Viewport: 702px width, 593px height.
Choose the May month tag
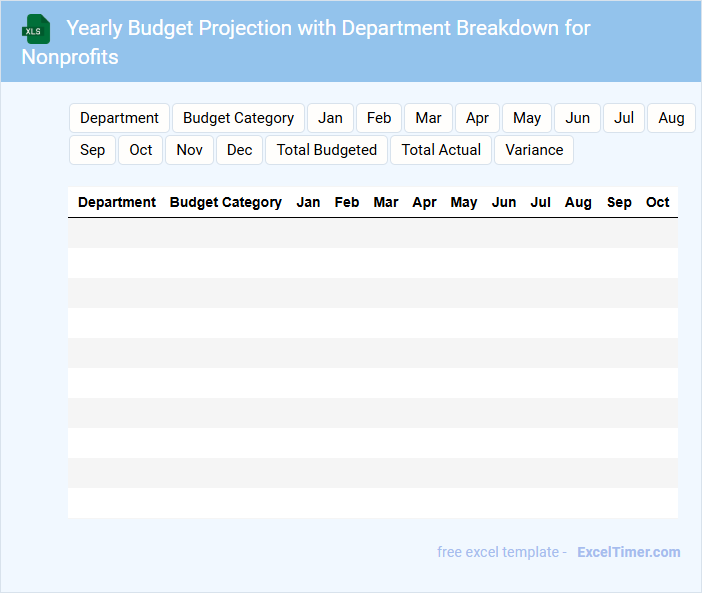pyautogui.click(x=527, y=118)
